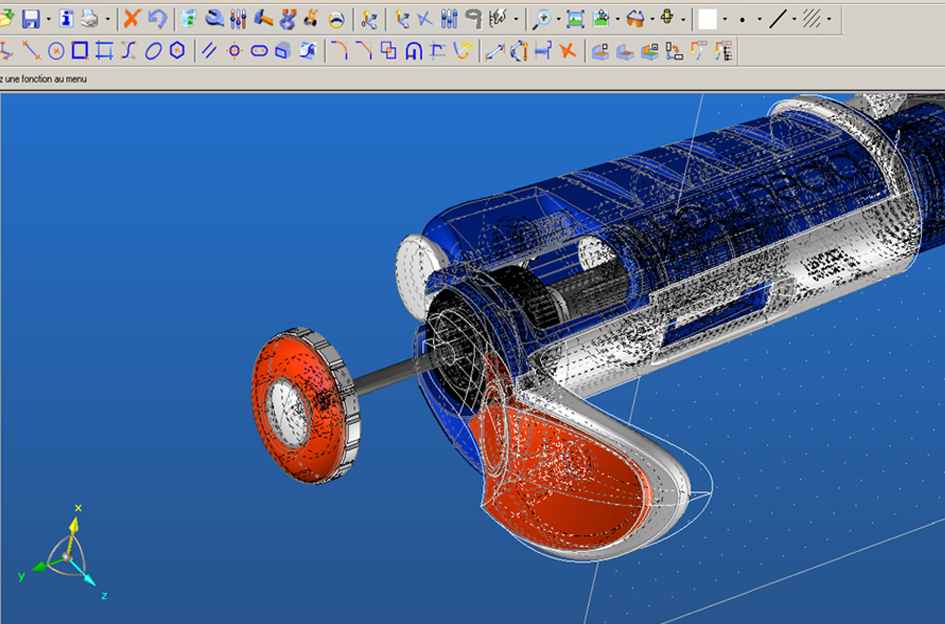Select the Rectangle drawing tool
Image resolution: width=945 pixels, height=624 pixels.
click(80, 51)
